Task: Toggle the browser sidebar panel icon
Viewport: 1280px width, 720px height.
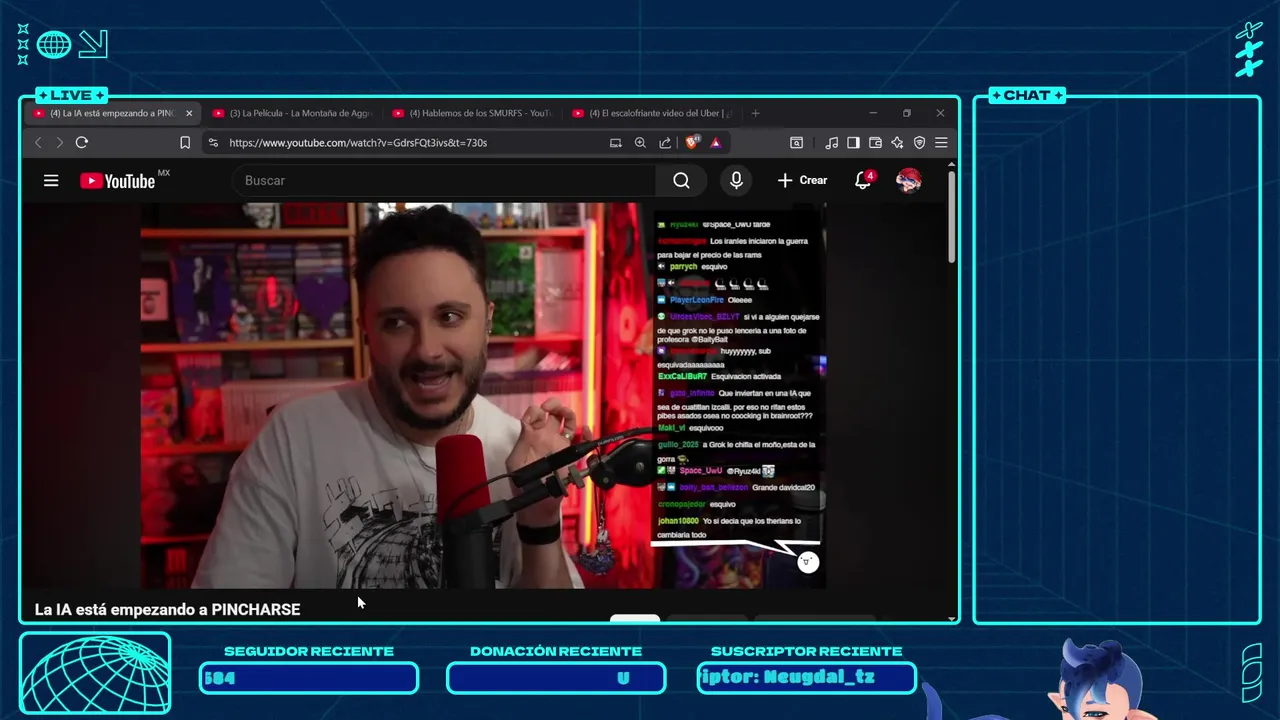Action: pos(853,143)
